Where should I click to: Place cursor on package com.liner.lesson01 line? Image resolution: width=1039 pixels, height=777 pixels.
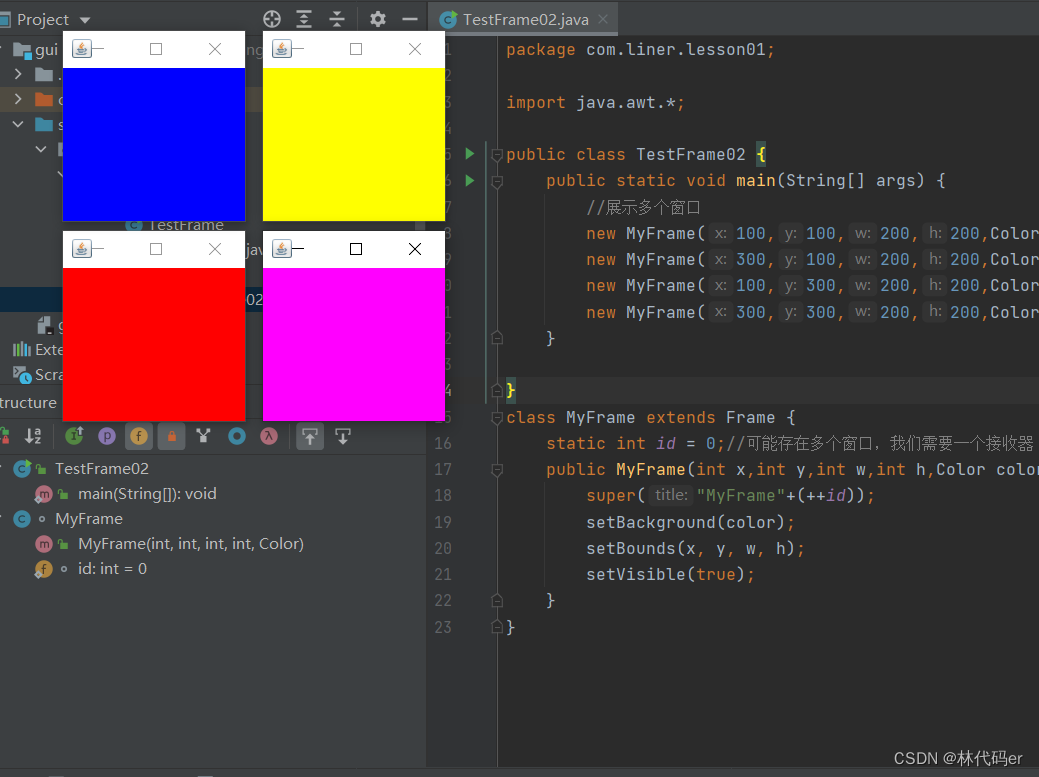(640, 50)
